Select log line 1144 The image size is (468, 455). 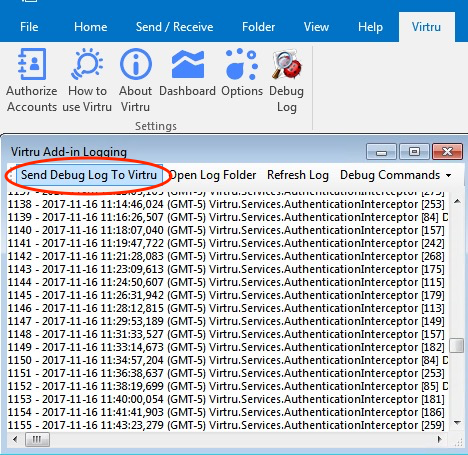(226, 282)
